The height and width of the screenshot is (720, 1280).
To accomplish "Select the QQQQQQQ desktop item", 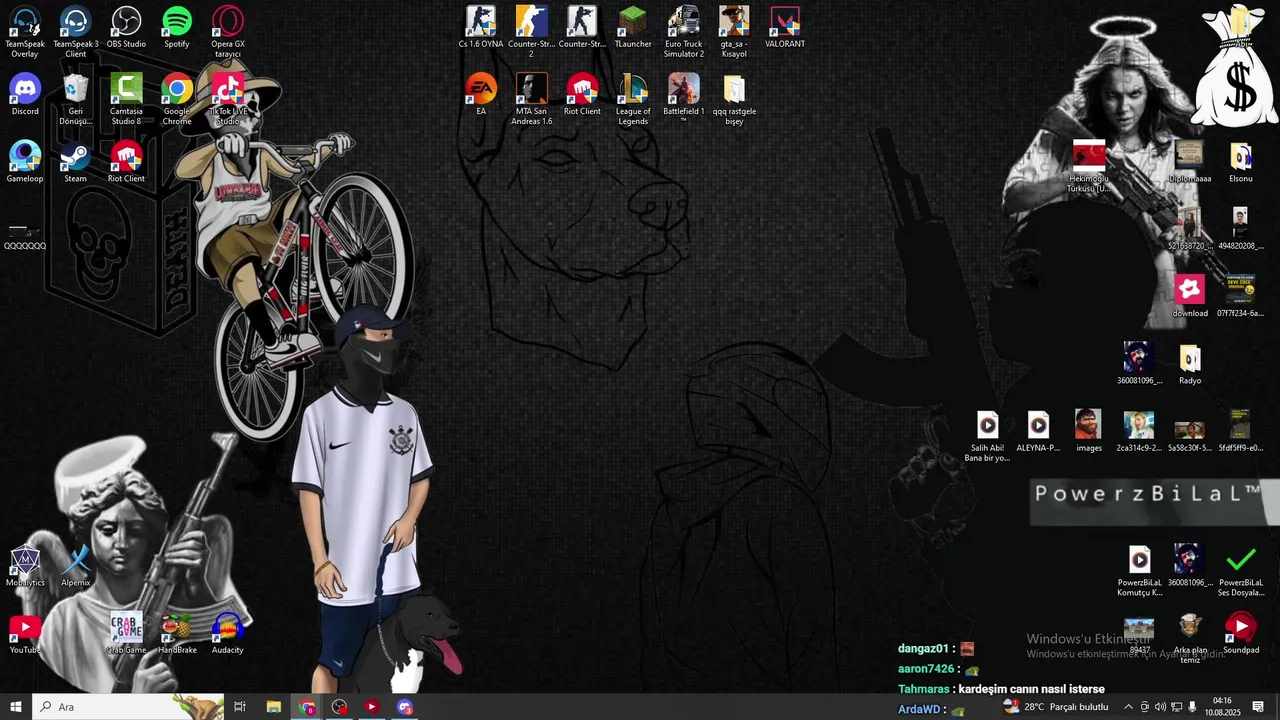I will coord(25,235).
